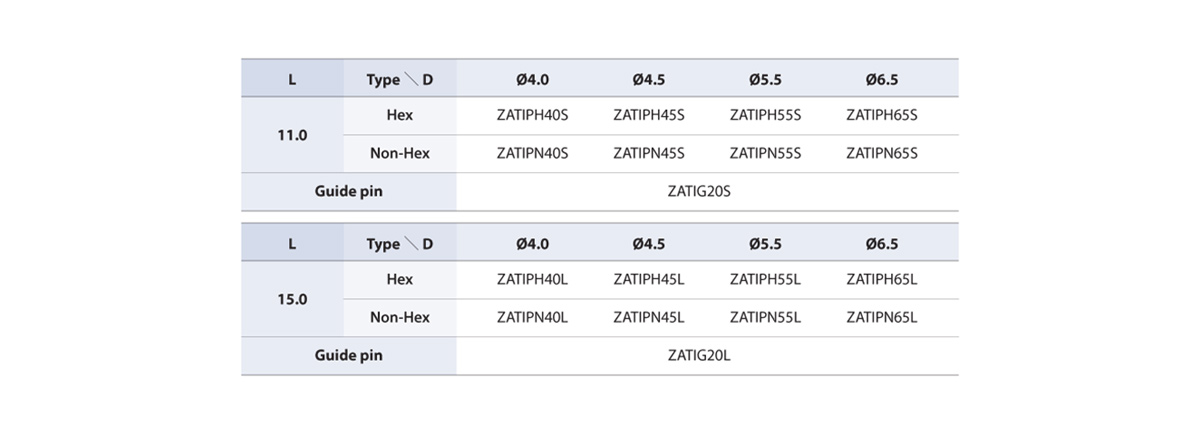Click the ZATIPH45L cell
Screen dimensions: 1200x425
point(649,279)
